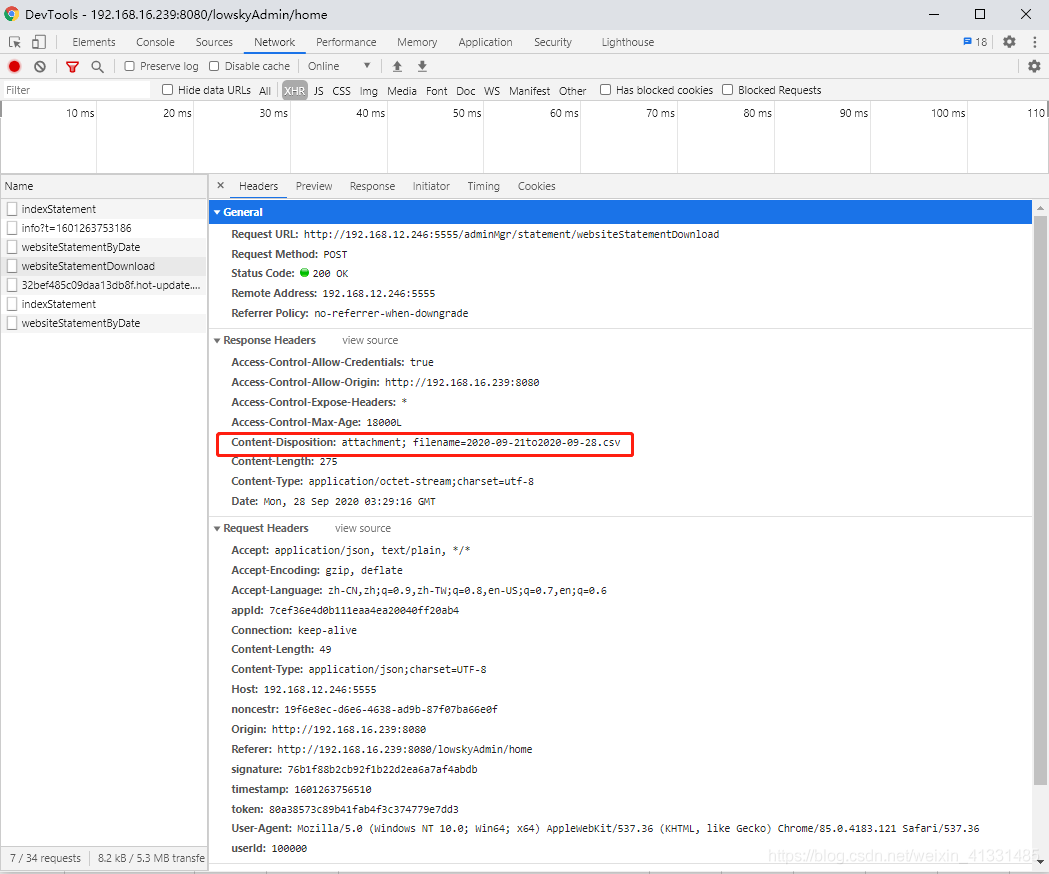The height and width of the screenshot is (874, 1049).
Task: Stop recording network log with red button
Action: (x=14, y=66)
